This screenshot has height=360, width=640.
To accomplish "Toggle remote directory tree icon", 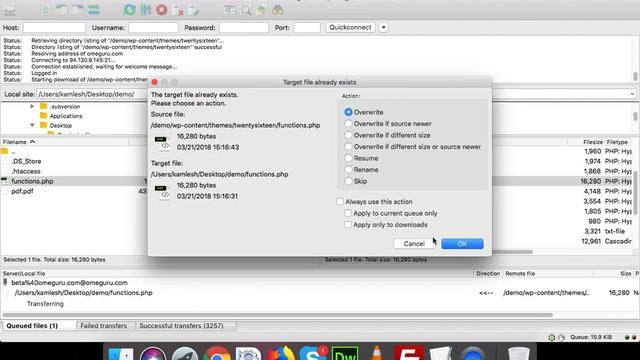I will pos(78,9).
